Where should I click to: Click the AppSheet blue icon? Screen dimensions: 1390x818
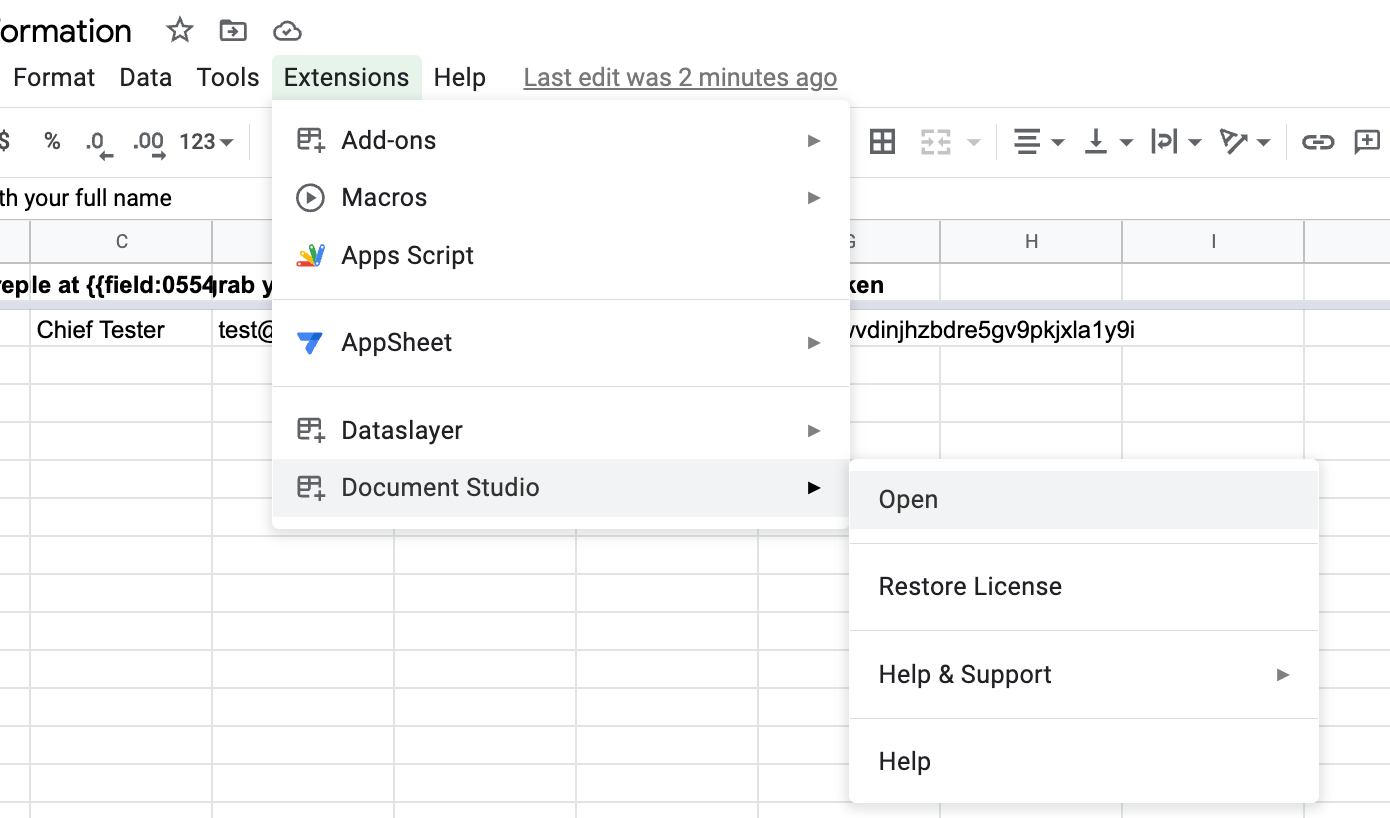(x=310, y=343)
